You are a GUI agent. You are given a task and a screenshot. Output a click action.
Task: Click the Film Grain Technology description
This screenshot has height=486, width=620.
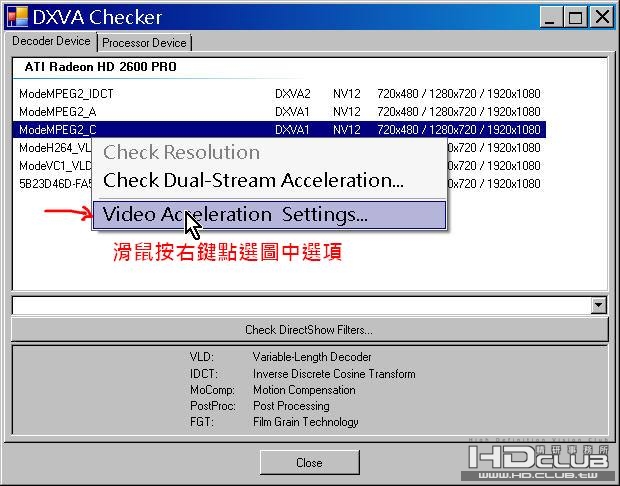click(306, 422)
